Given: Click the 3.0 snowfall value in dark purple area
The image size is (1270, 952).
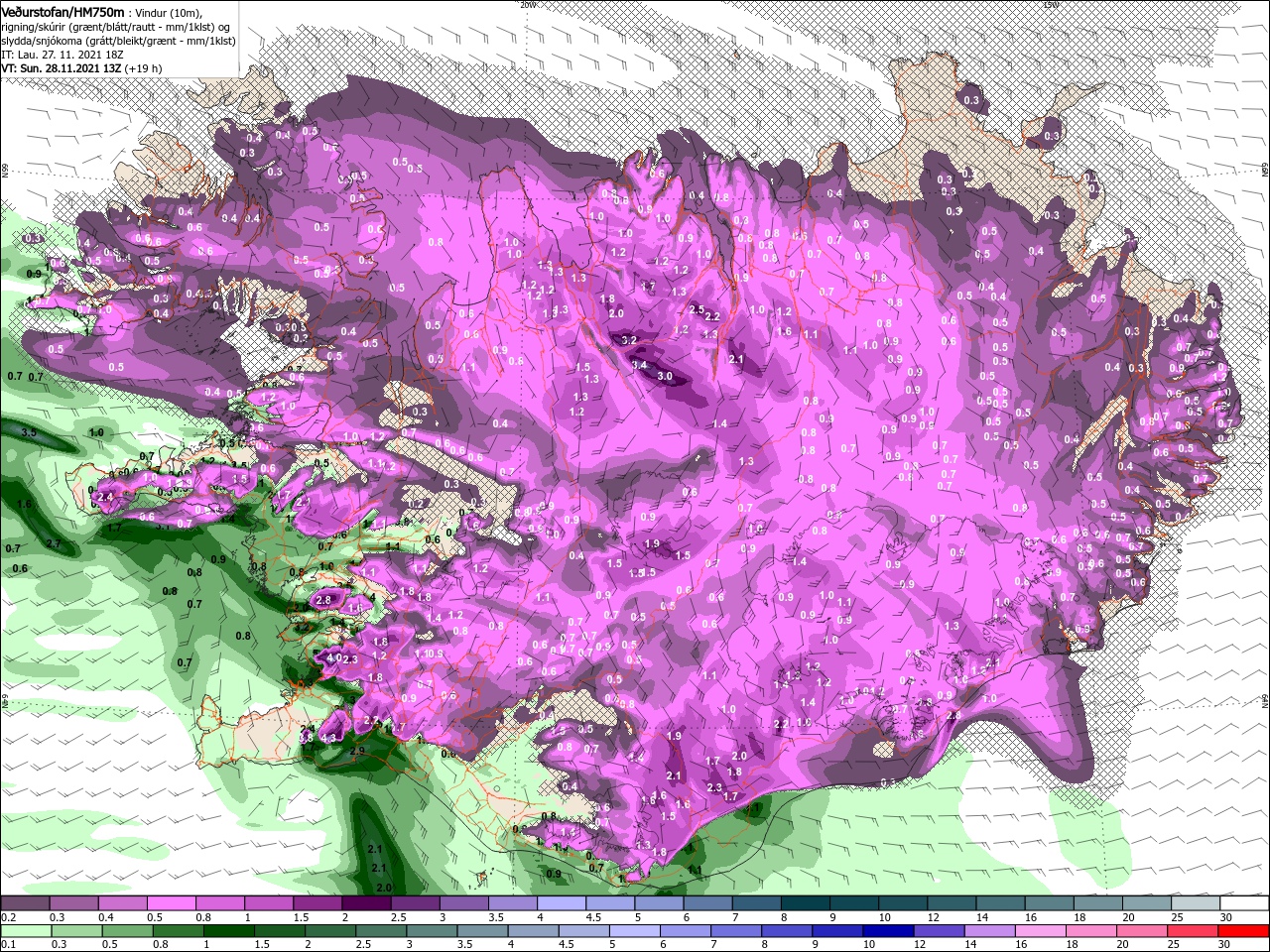Looking at the screenshot, I should pos(665,376).
